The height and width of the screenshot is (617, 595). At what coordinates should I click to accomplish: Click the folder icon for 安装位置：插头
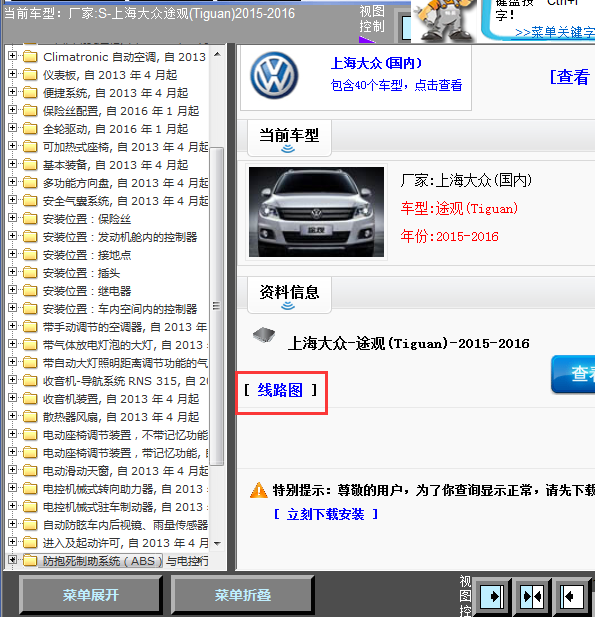click(x=30, y=273)
